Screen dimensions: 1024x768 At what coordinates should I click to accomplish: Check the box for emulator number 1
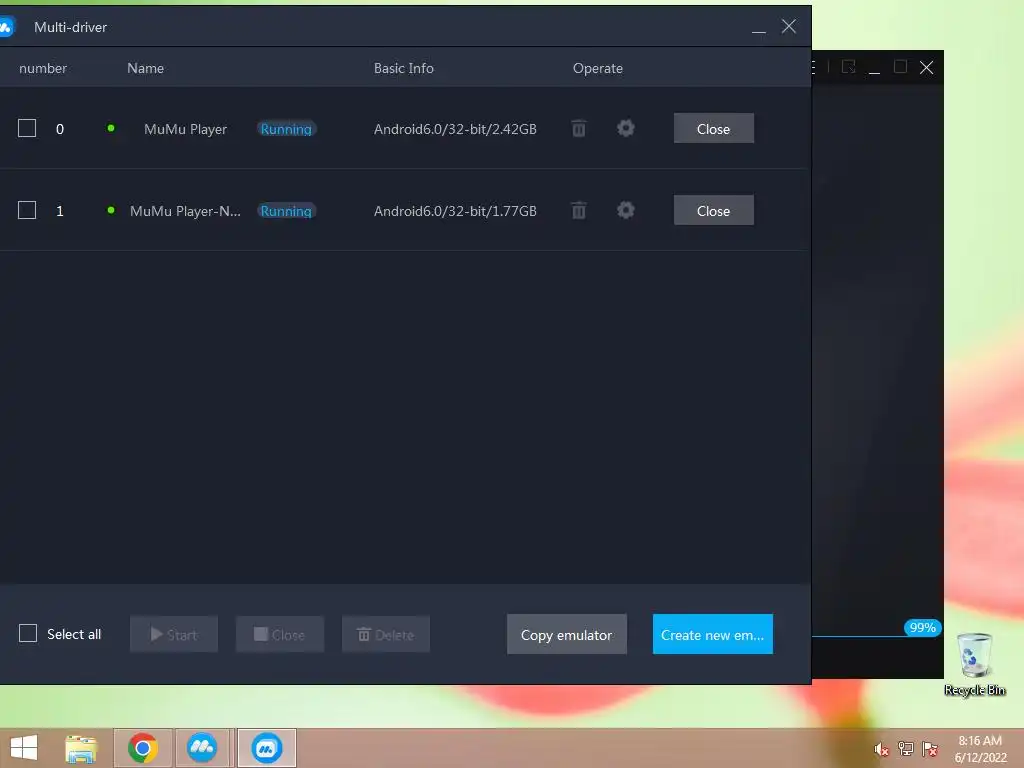[x=27, y=210]
